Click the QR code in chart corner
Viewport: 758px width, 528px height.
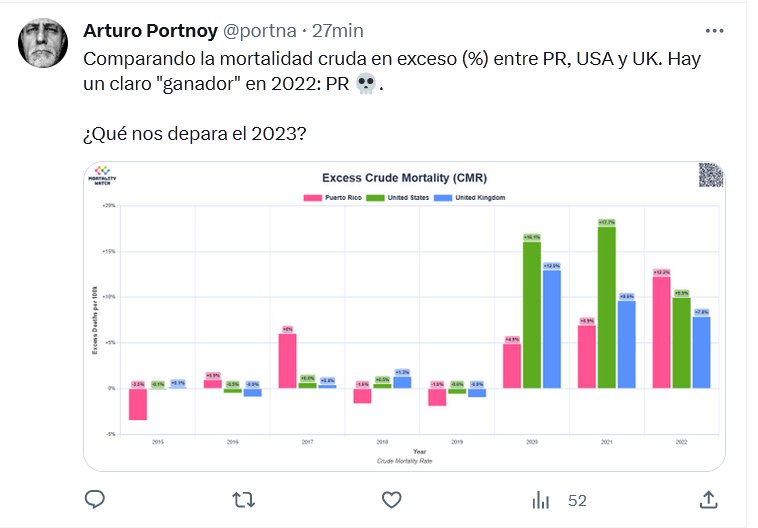[709, 176]
